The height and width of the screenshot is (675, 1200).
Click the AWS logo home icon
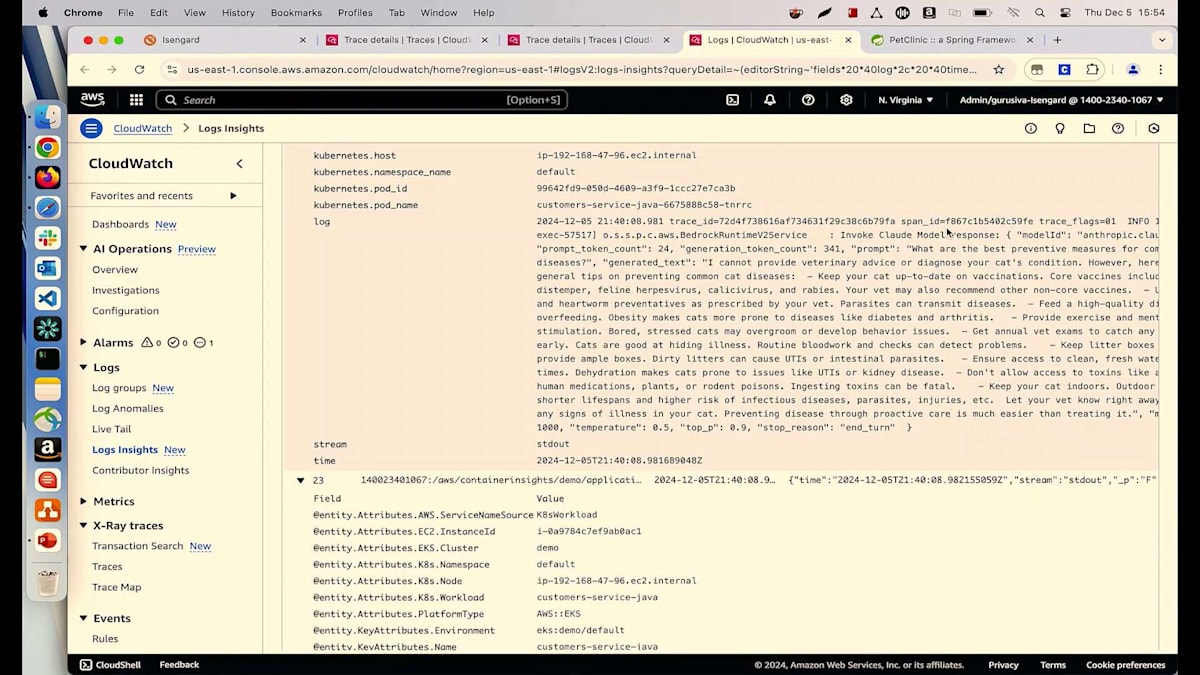93,100
